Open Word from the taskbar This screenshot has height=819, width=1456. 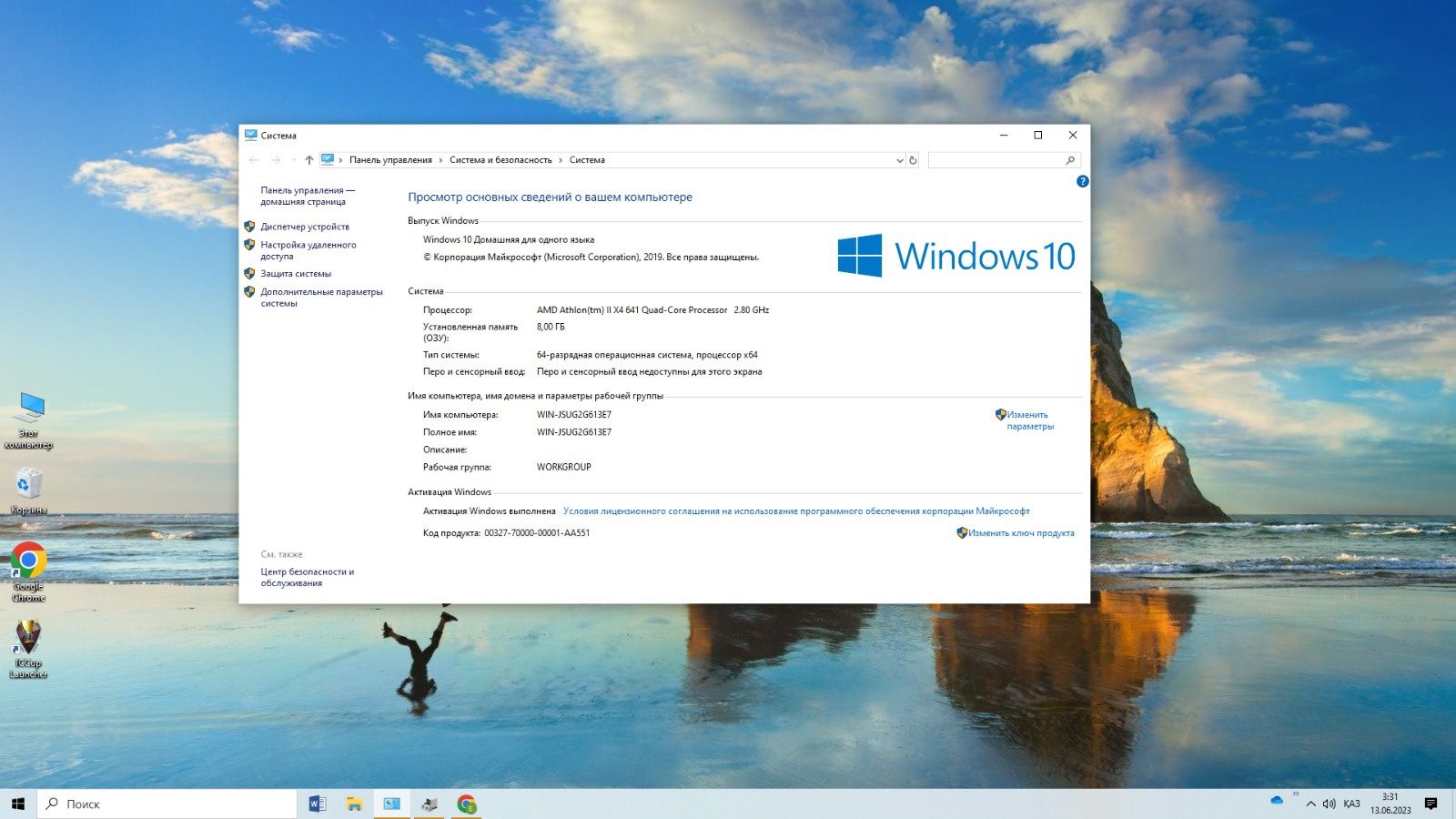(x=318, y=804)
